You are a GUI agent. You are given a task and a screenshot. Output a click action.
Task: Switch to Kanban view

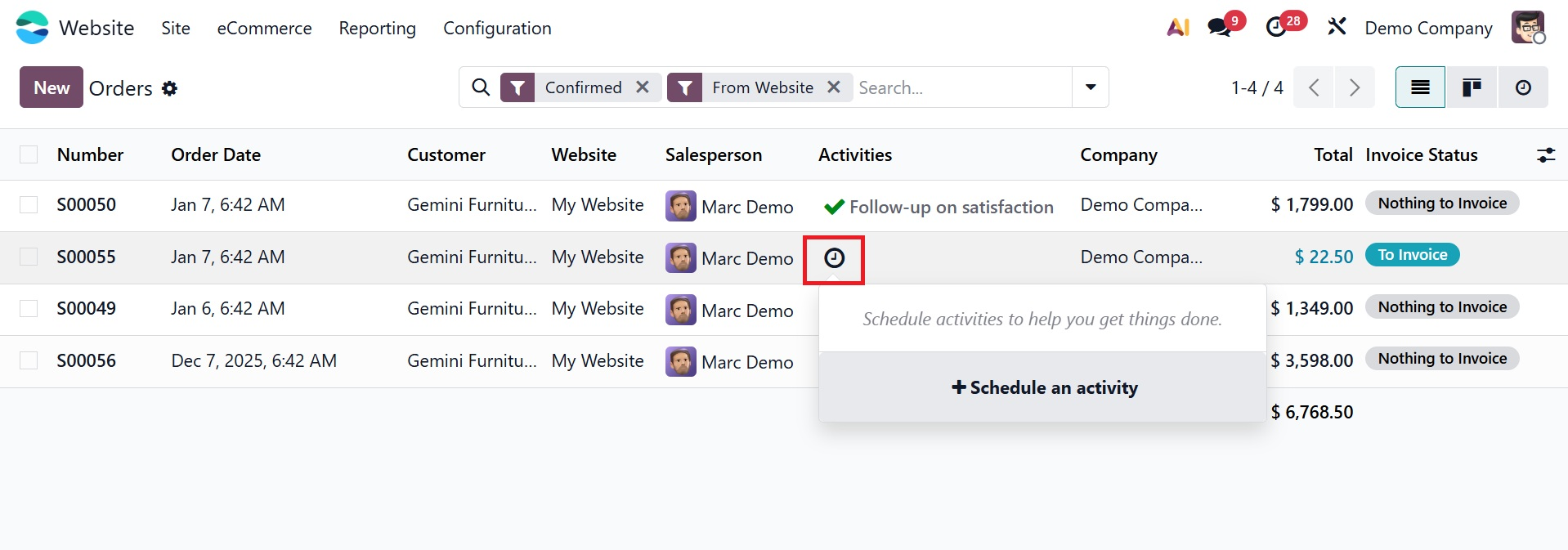[x=1472, y=87]
